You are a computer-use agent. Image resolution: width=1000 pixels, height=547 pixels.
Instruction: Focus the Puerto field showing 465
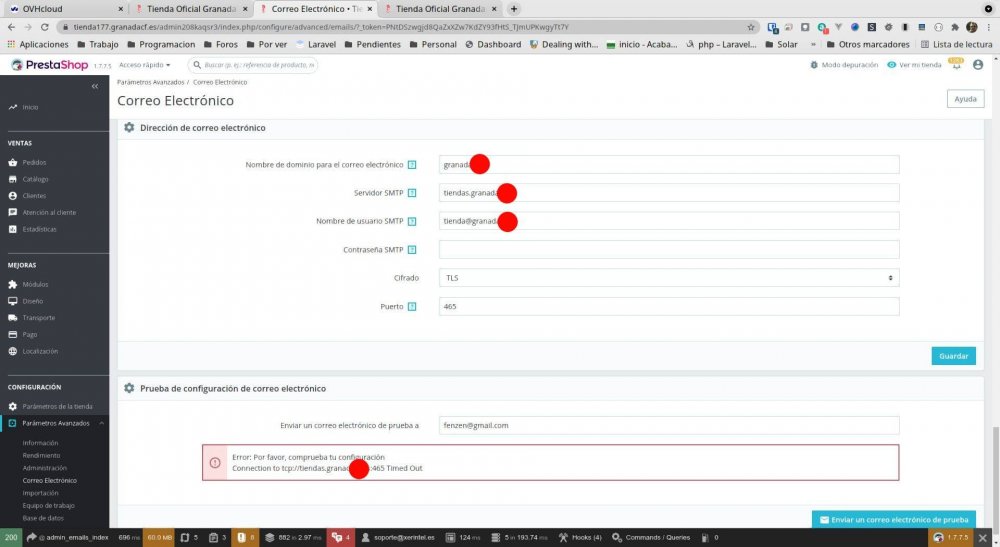(669, 307)
